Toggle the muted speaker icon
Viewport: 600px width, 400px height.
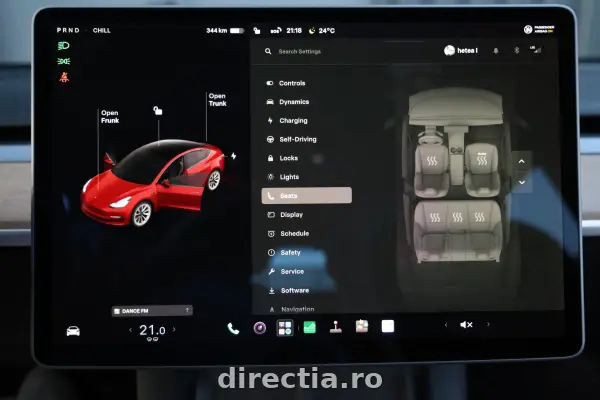[466, 325]
